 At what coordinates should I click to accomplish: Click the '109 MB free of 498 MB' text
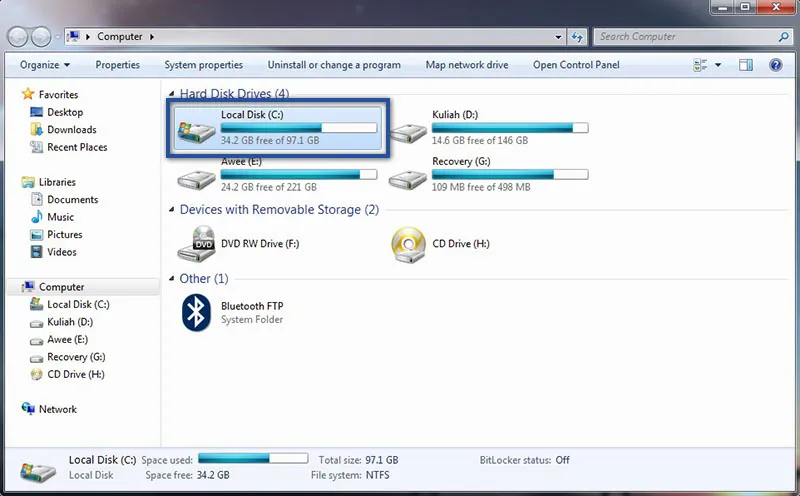(481, 187)
